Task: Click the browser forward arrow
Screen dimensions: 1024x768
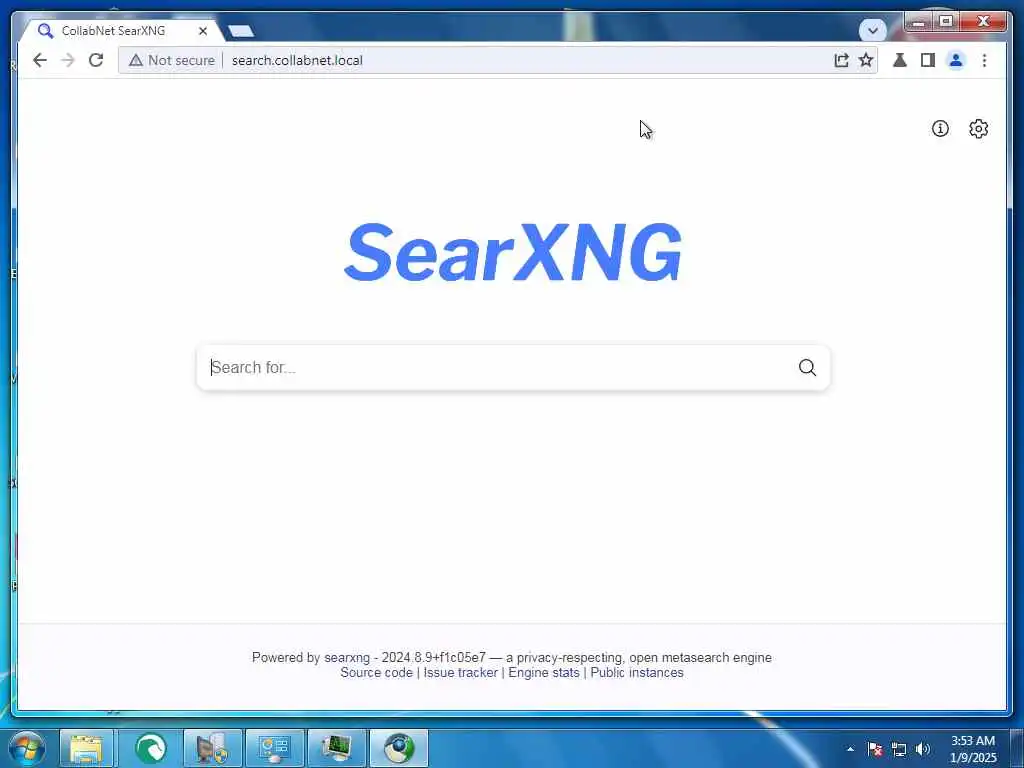Action: click(x=68, y=60)
